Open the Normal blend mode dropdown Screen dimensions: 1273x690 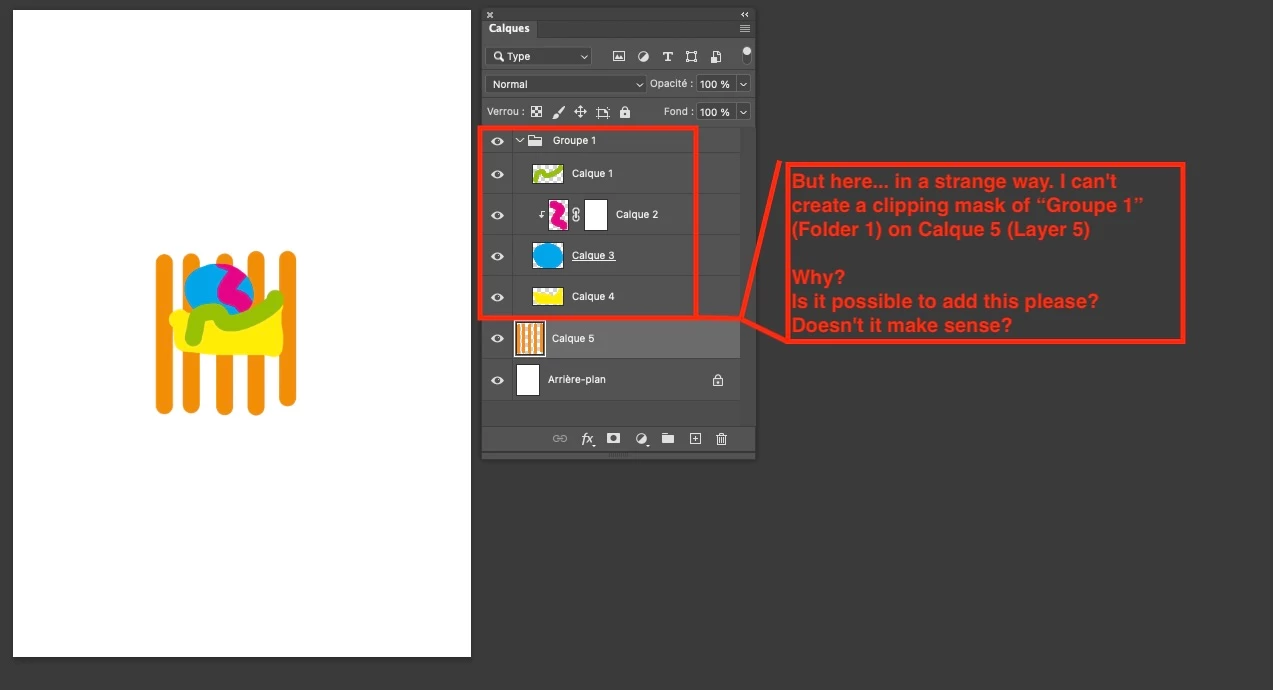tap(567, 84)
